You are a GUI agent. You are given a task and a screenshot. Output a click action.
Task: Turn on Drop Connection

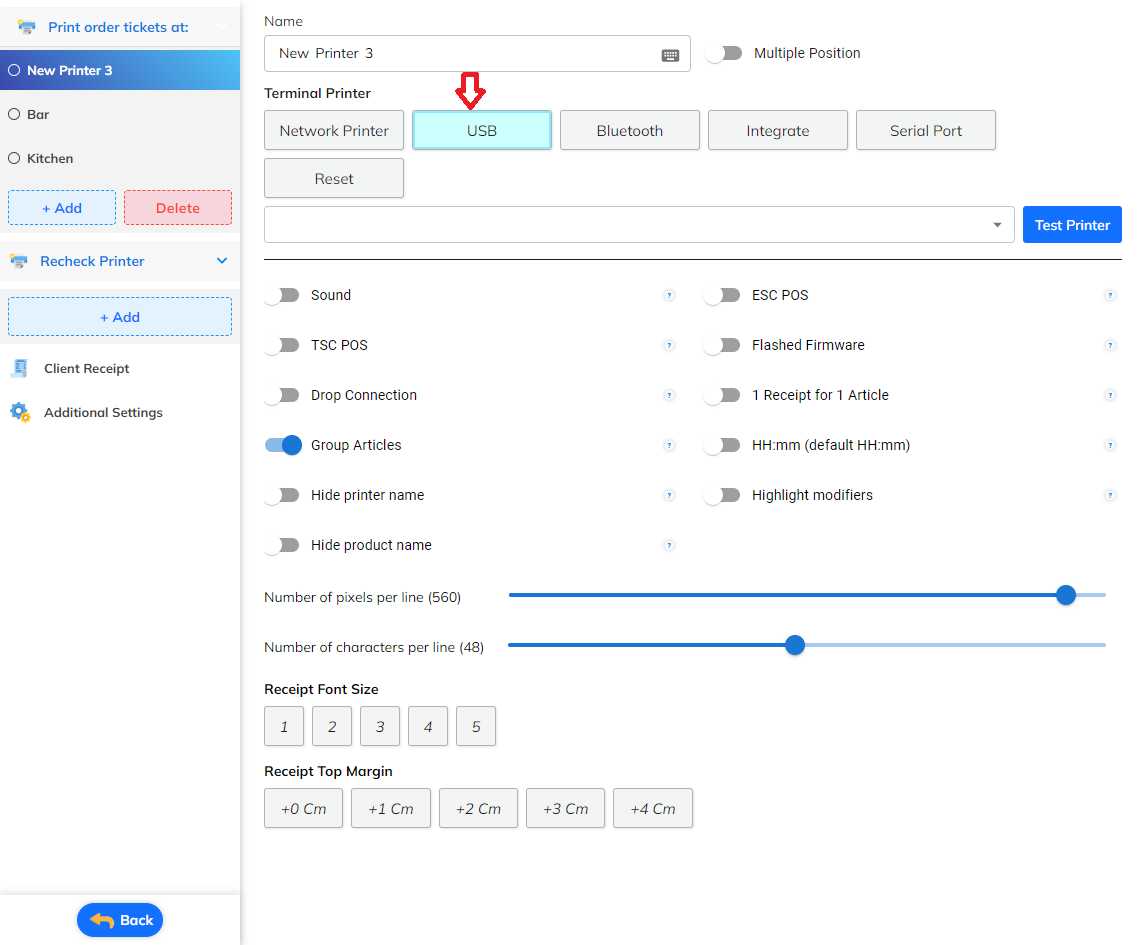tap(282, 395)
